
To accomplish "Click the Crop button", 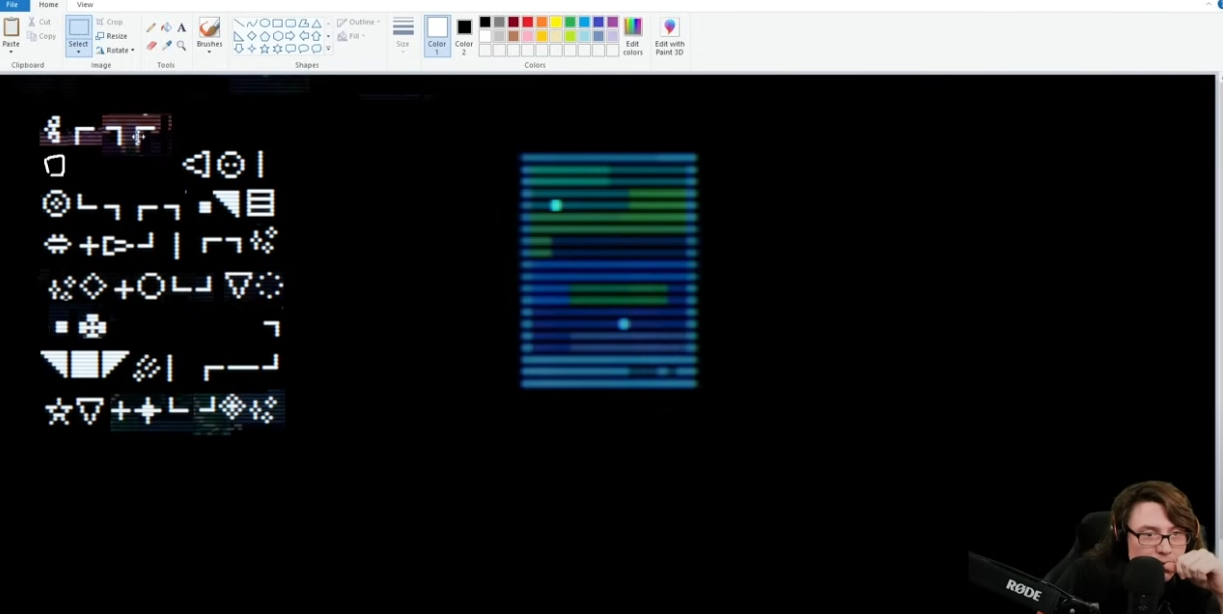I will 110,22.
